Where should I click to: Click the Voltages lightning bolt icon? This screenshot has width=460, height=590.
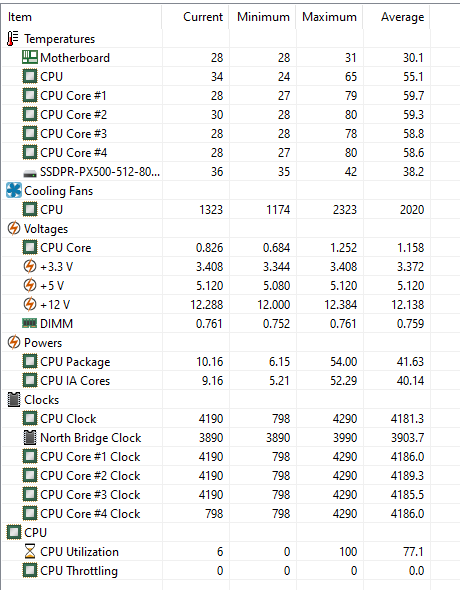[x=14, y=228]
